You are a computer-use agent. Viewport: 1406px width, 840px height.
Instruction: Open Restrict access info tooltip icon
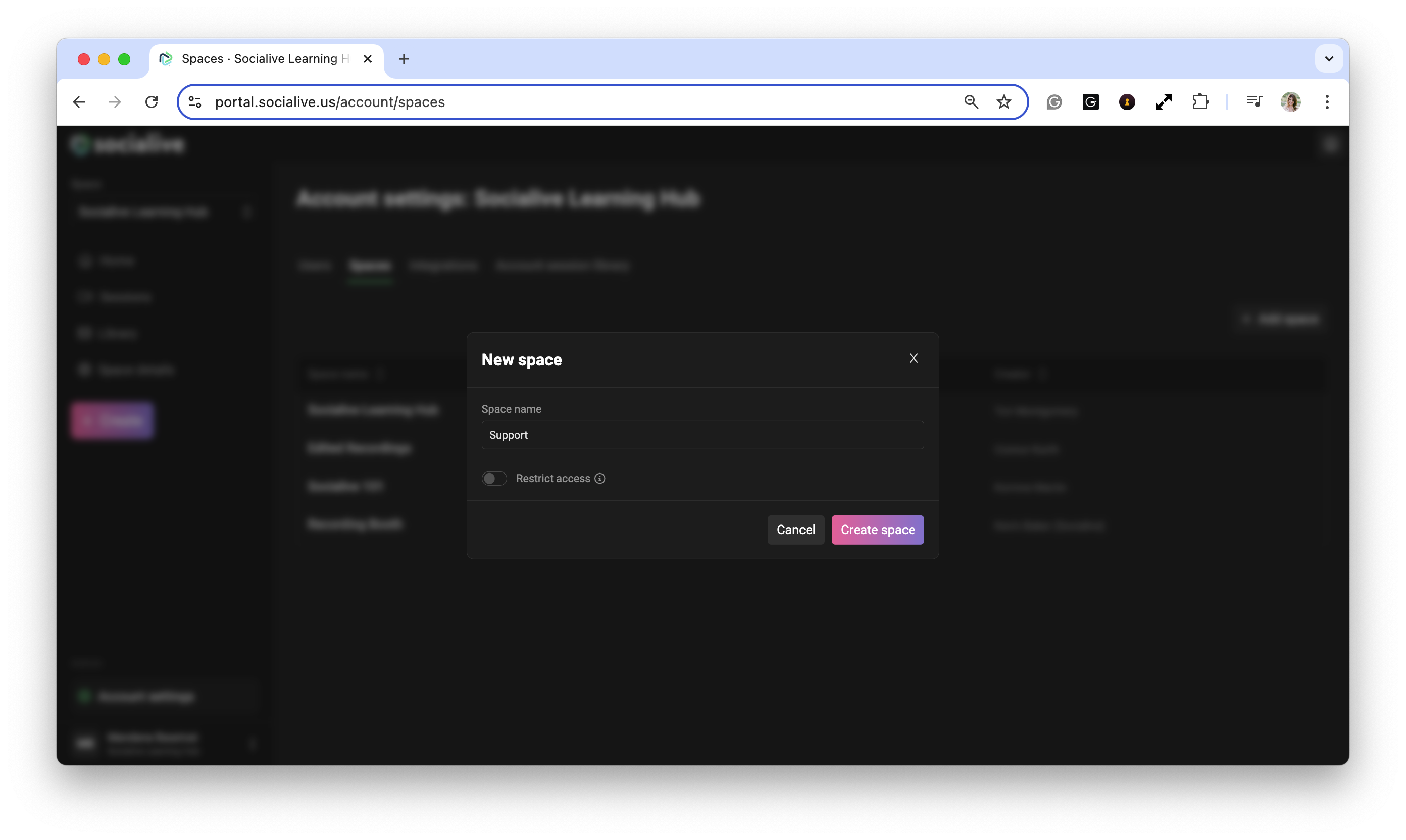coord(599,478)
